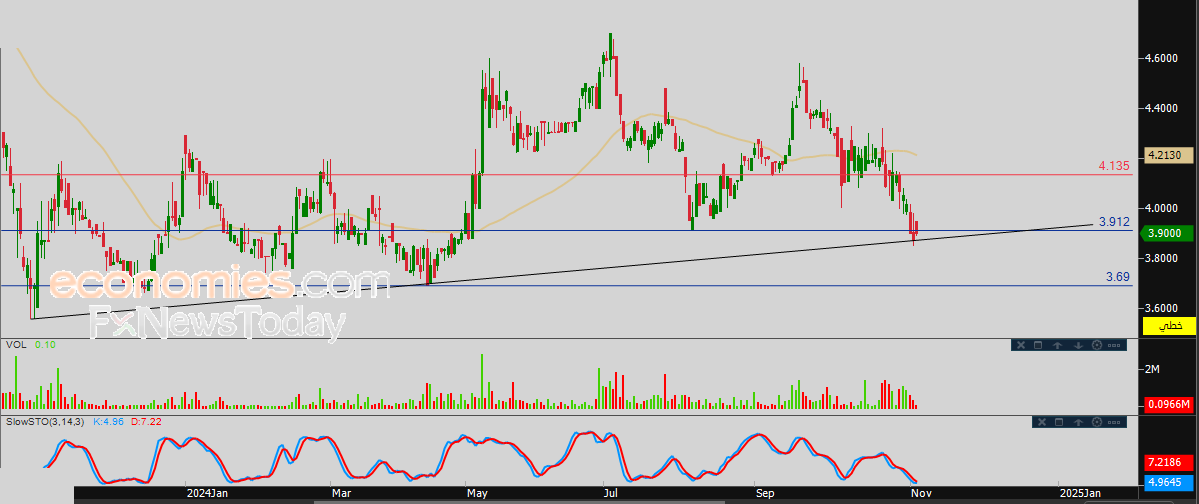Open SlowSTO panel more options dots
Screen dimensions: 1199x504
tap(1116, 421)
